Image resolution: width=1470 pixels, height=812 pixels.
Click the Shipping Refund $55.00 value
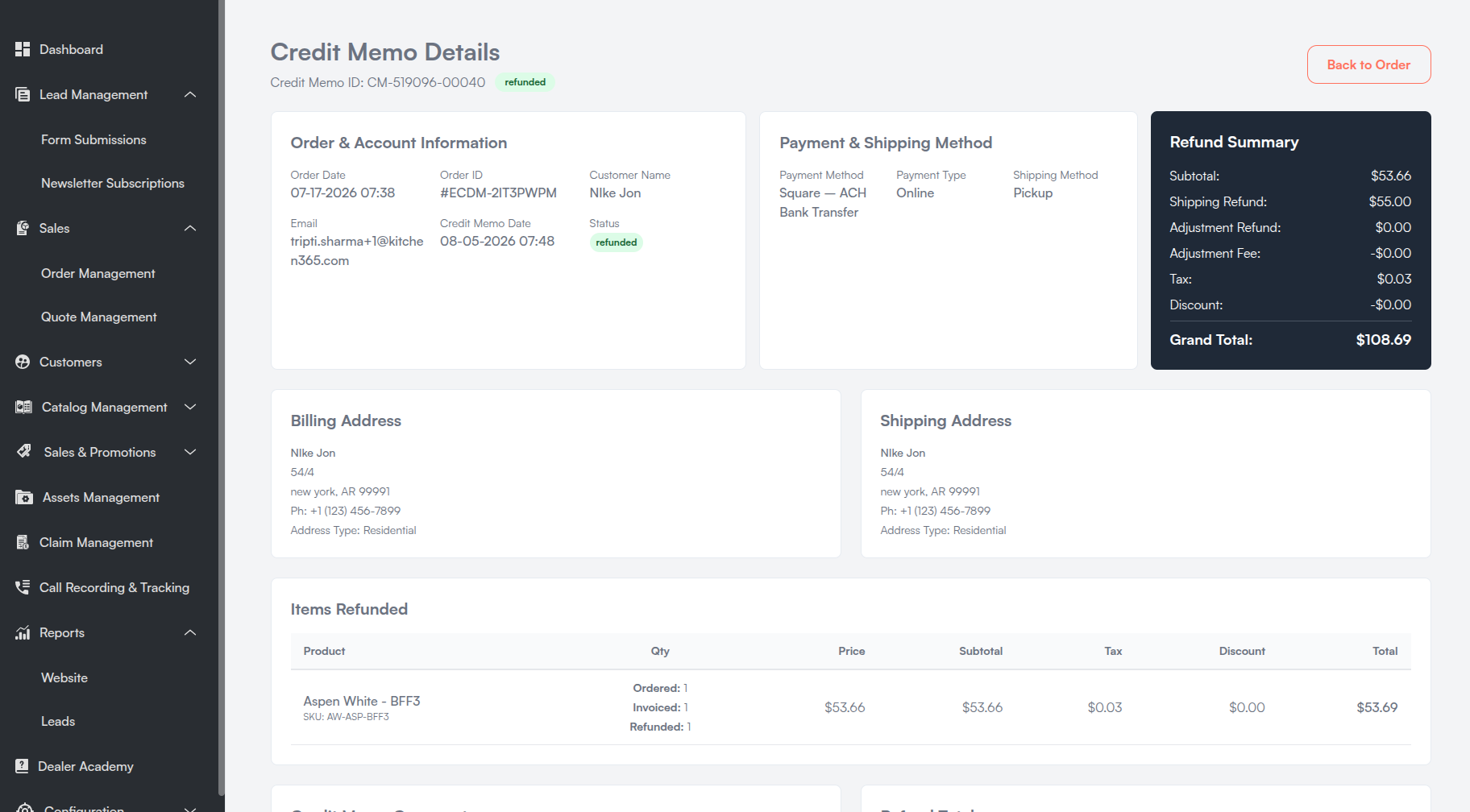click(x=1389, y=201)
